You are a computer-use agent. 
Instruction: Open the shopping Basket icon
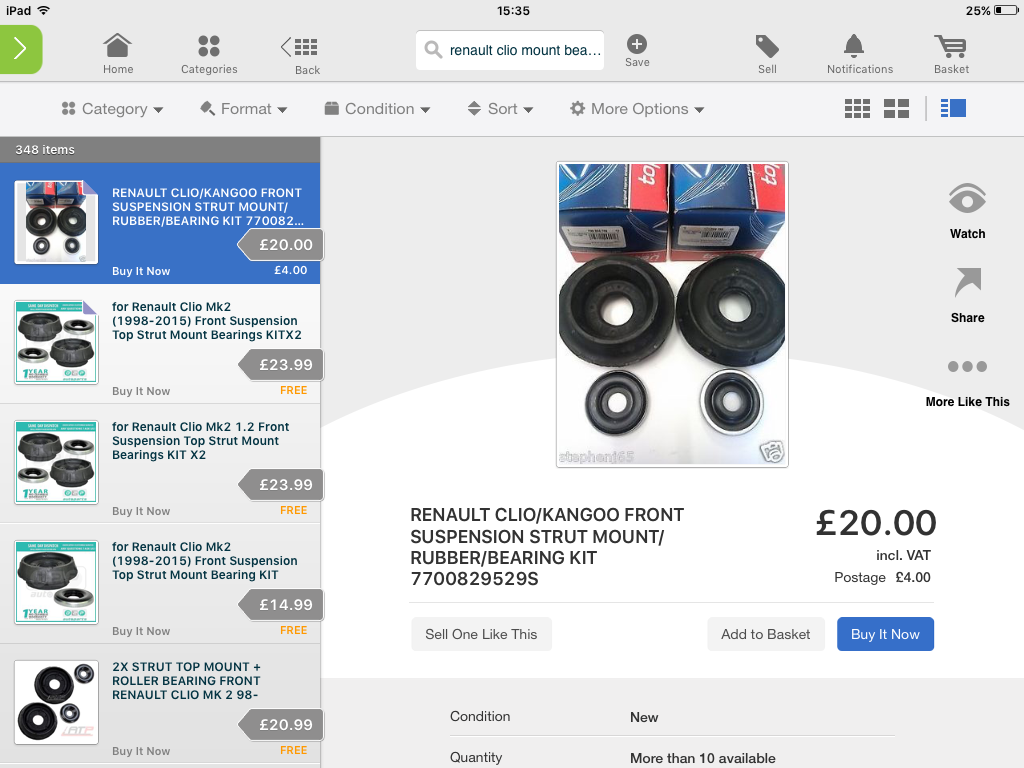pyautogui.click(x=951, y=46)
